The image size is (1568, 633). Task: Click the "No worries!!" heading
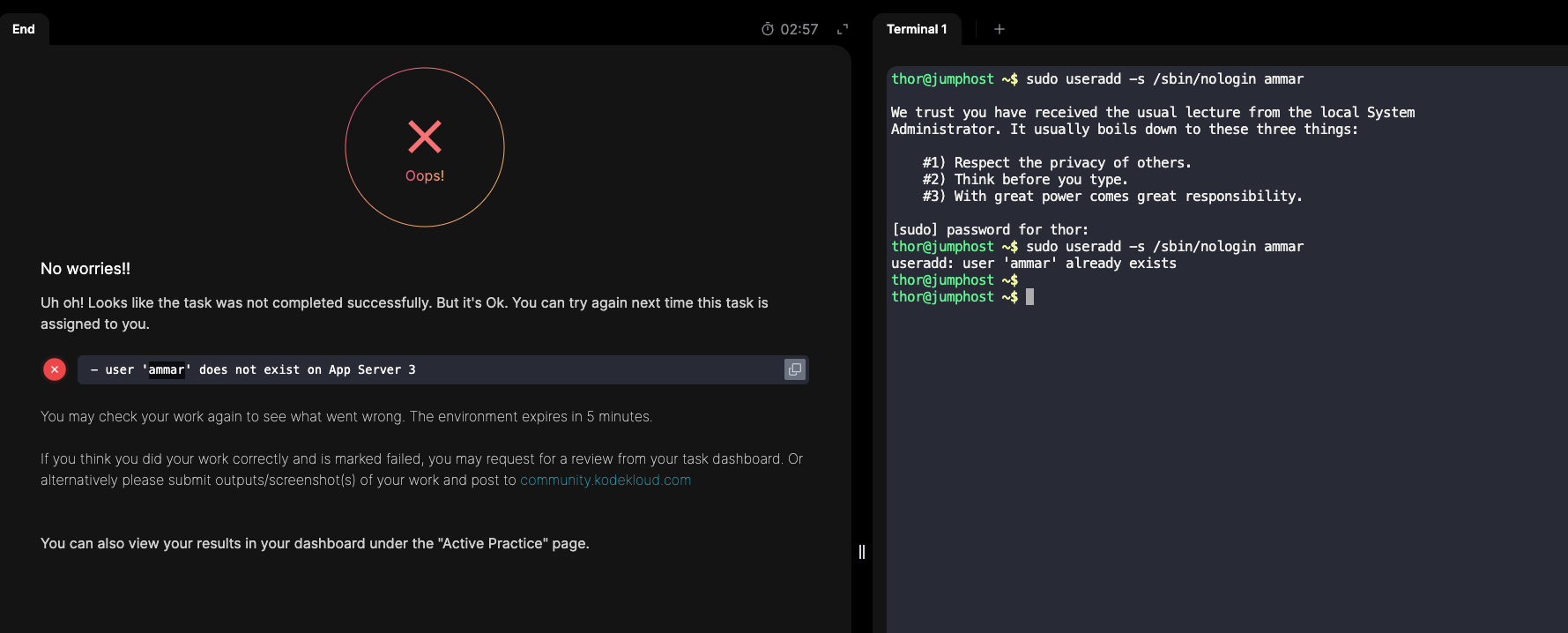85,269
